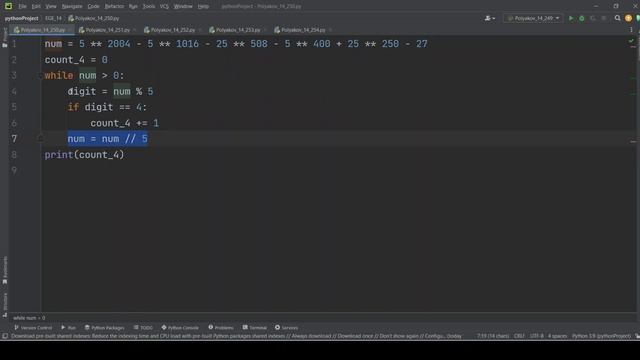Open the Version Control tool window
The height and width of the screenshot is (360, 640).
(x=33, y=328)
